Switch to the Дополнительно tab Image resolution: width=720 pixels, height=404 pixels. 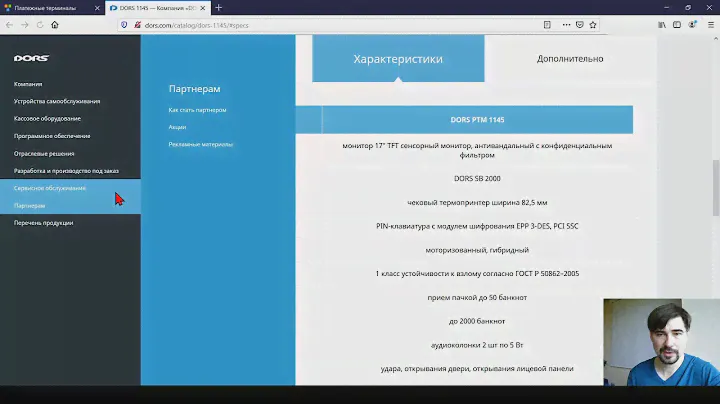[x=570, y=58]
